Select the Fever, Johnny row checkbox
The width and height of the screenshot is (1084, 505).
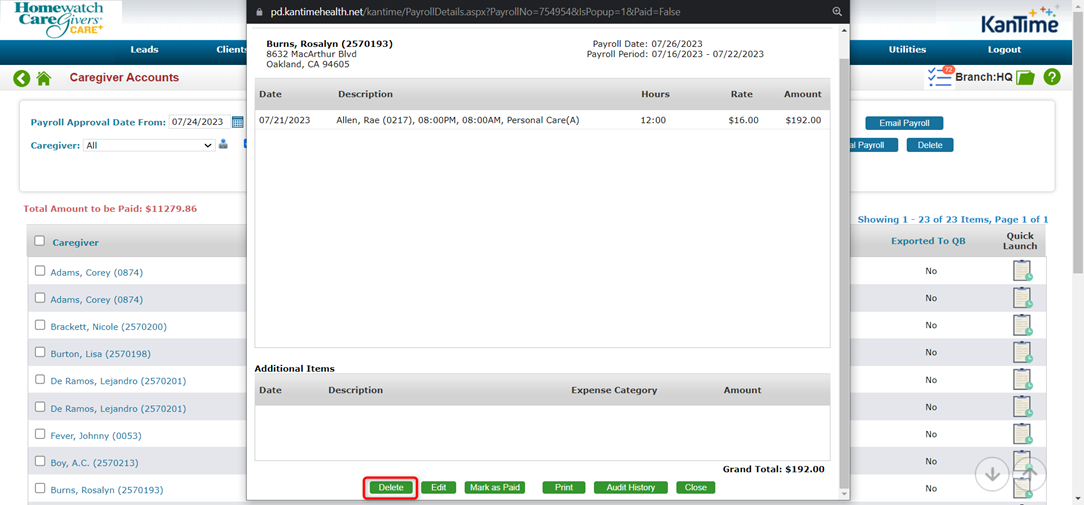click(40, 434)
